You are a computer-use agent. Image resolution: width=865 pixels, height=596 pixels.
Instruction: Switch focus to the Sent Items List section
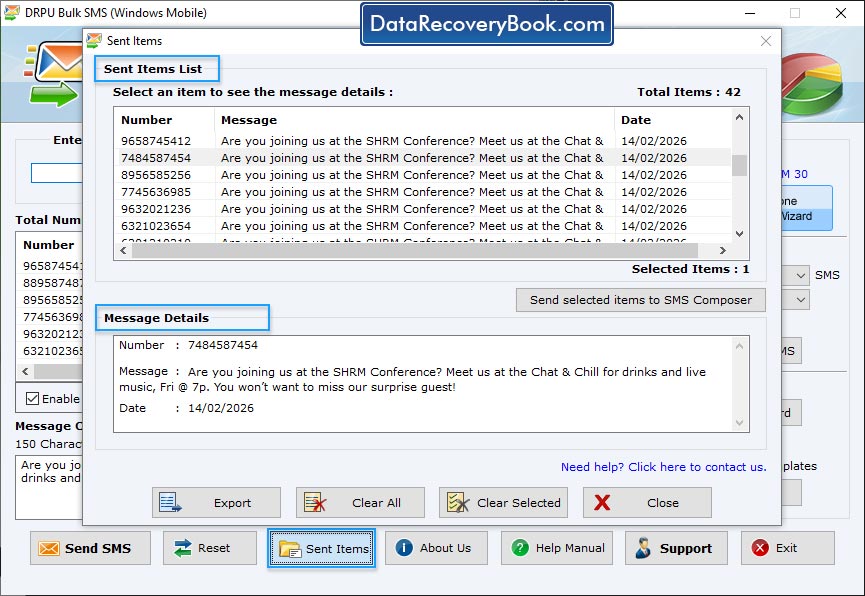point(156,68)
